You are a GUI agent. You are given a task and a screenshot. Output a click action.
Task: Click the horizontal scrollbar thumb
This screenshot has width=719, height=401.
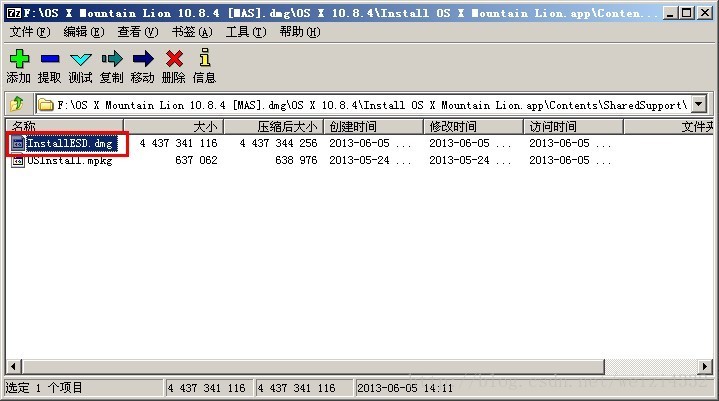[x=313, y=366]
